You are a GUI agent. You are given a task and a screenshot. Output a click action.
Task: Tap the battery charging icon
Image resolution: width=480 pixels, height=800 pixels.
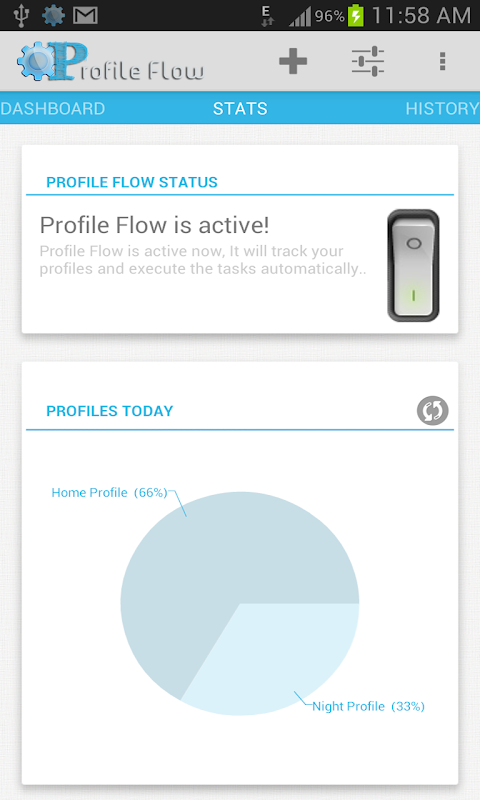pos(356,15)
